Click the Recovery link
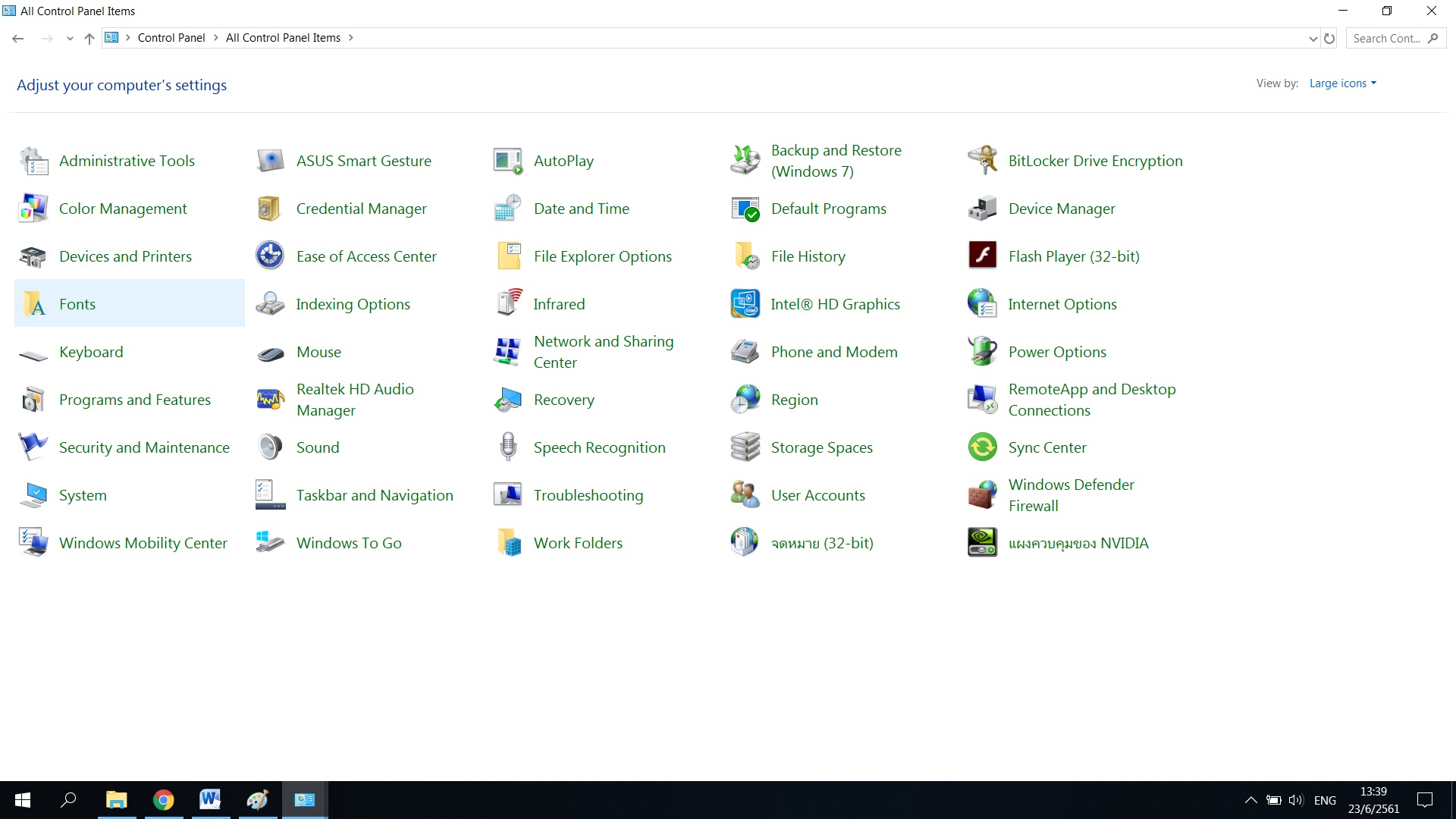 pos(564,400)
